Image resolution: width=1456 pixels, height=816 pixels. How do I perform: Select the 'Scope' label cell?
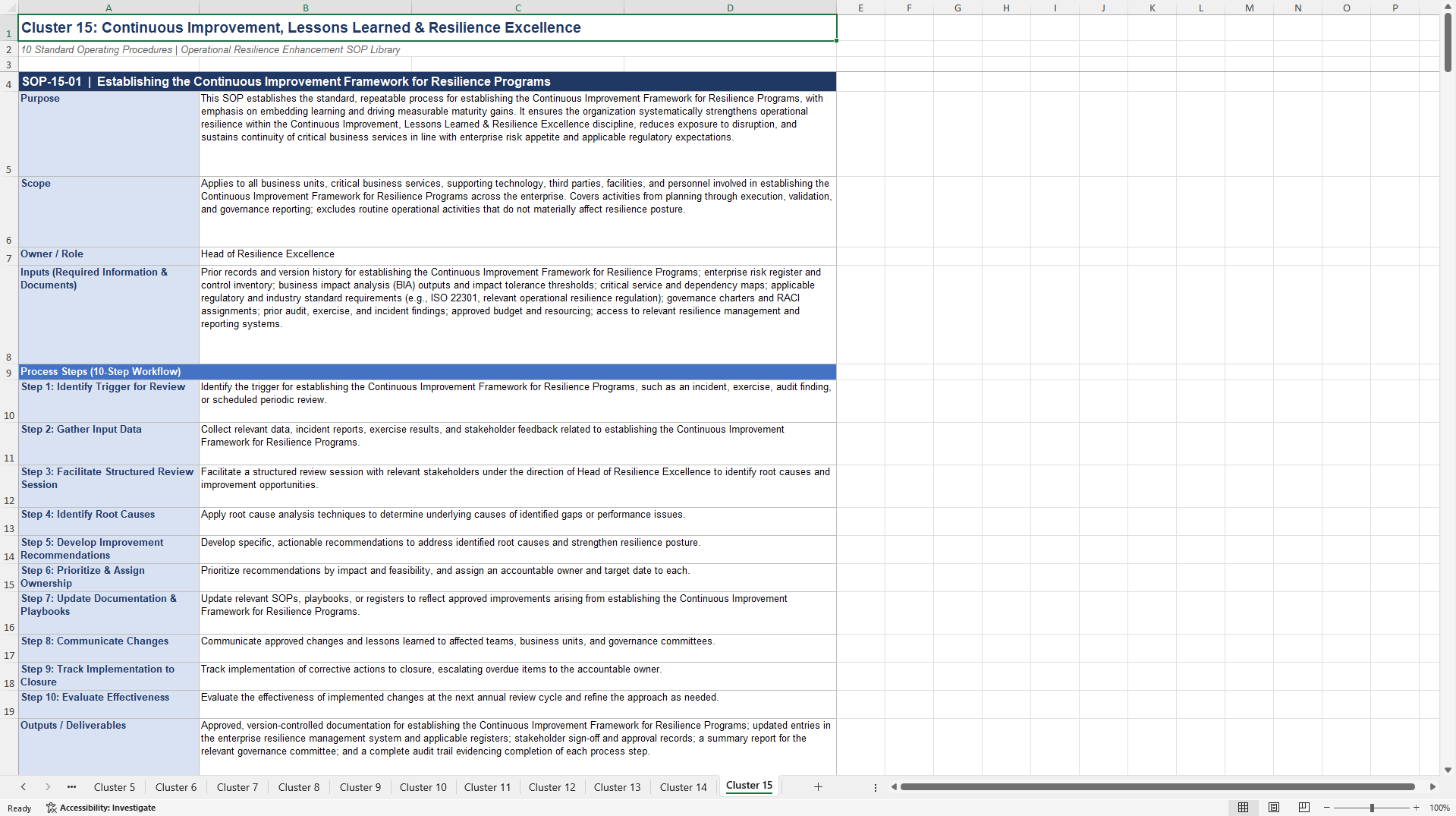108,212
